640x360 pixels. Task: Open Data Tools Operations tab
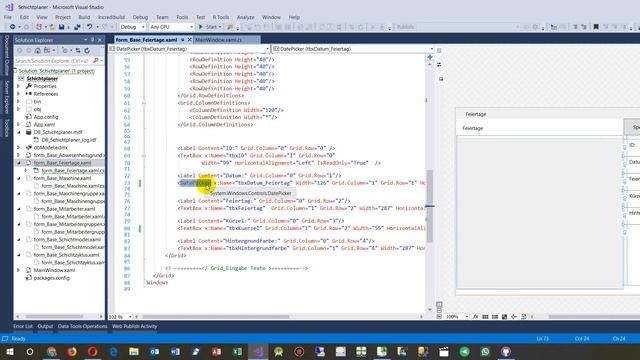[x=82, y=326]
